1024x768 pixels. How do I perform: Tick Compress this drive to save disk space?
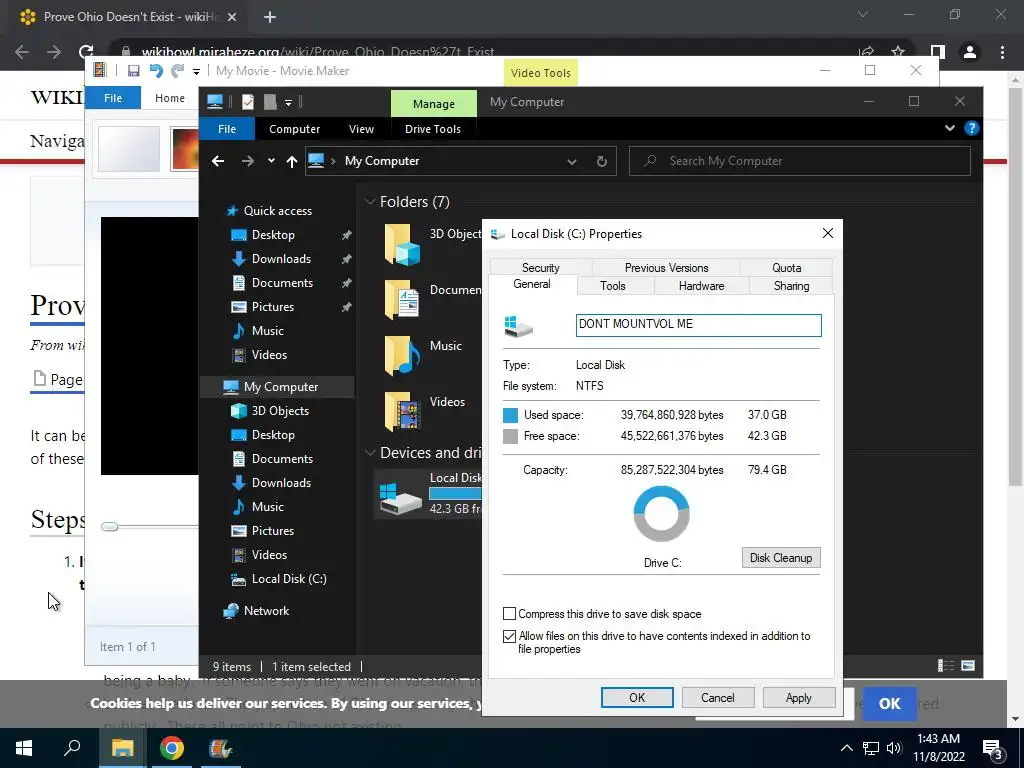click(x=509, y=614)
